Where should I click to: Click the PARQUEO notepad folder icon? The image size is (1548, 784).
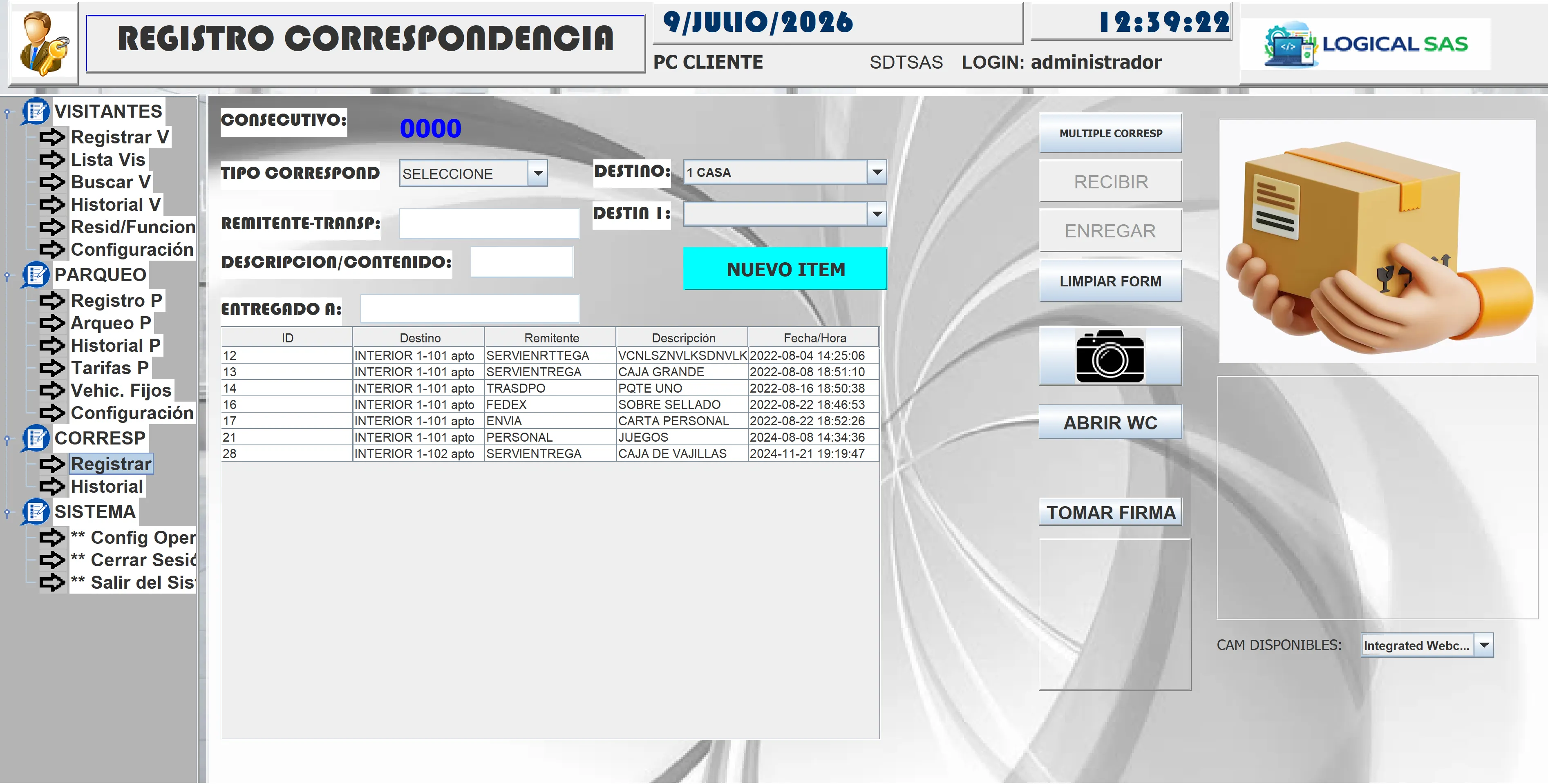(x=36, y=275)
